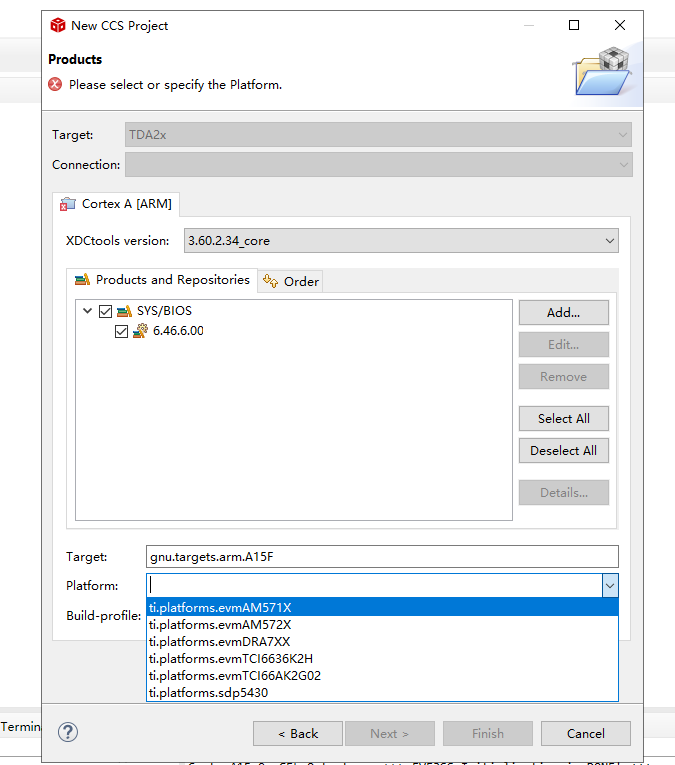Pick ti.platforms.sdp5430 platform option
Image resolution: width=675 pixels, height=765 pixels.
(382, 693)
